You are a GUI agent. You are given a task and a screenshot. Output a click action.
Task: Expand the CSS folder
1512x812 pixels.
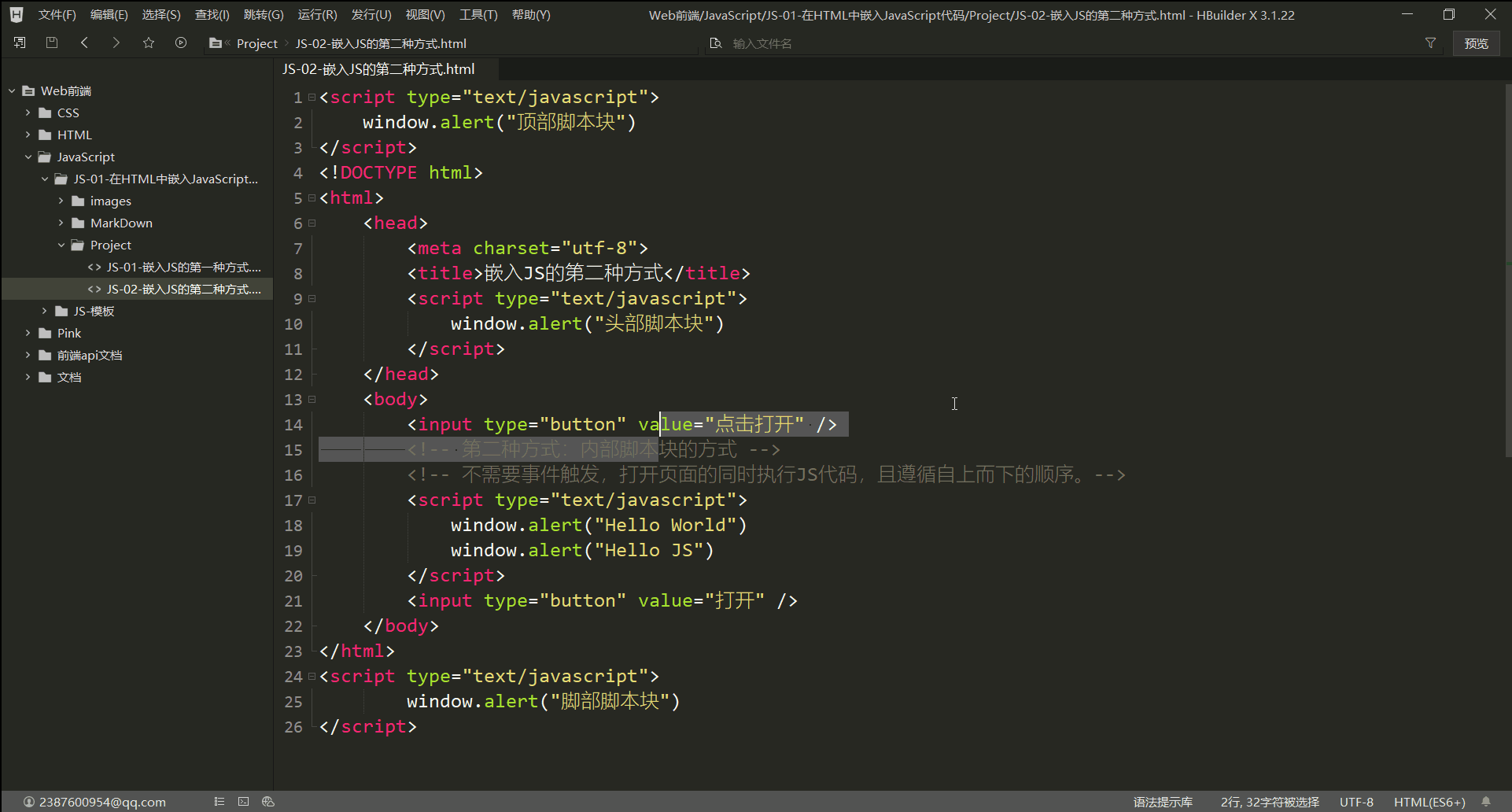point(28,113)
